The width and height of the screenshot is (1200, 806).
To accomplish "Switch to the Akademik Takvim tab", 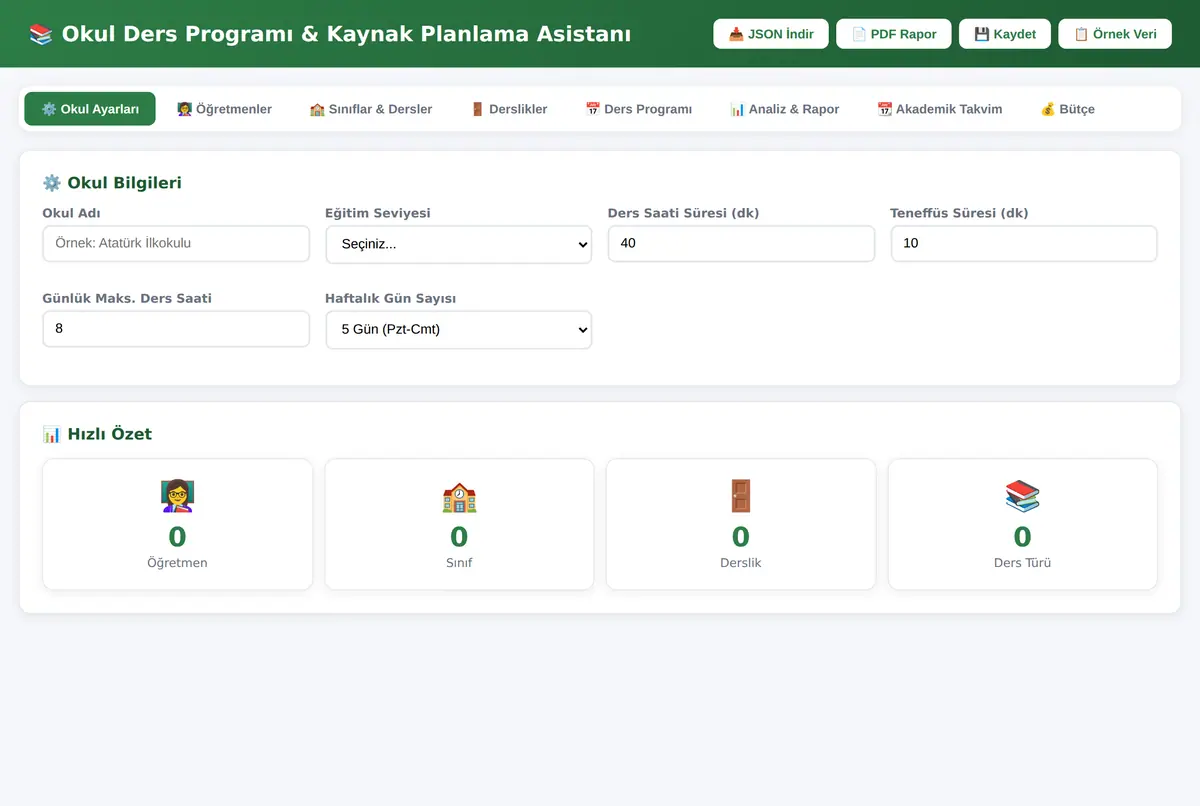I will click(x=939, y=109).
